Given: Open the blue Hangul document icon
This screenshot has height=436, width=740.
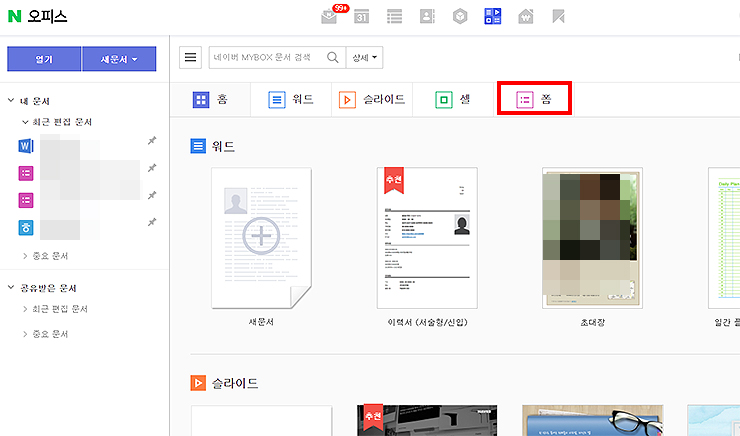Looking at the screenshot, I should pyautogui.click(x=26, y=228).
